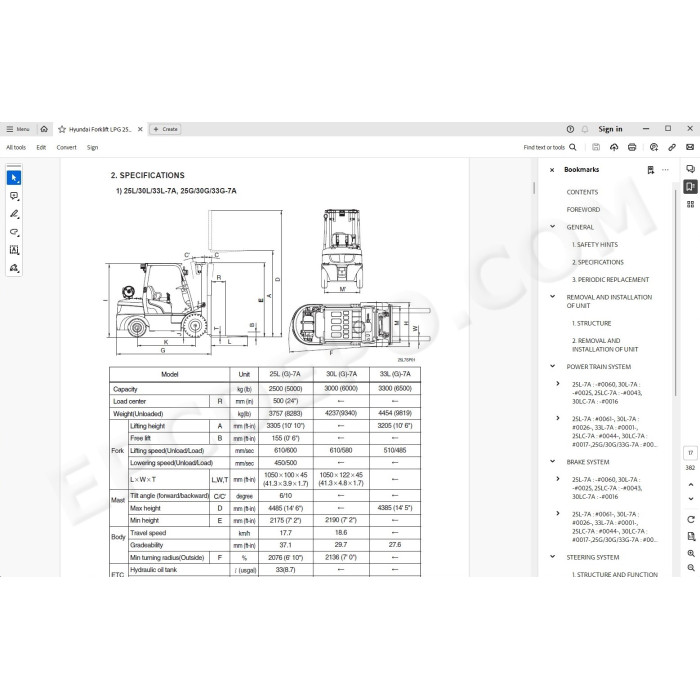Open the 1. STRUCTURE AND FUNCTION bookmark
This screenshot has height=700, width=700.
point(615,575)
